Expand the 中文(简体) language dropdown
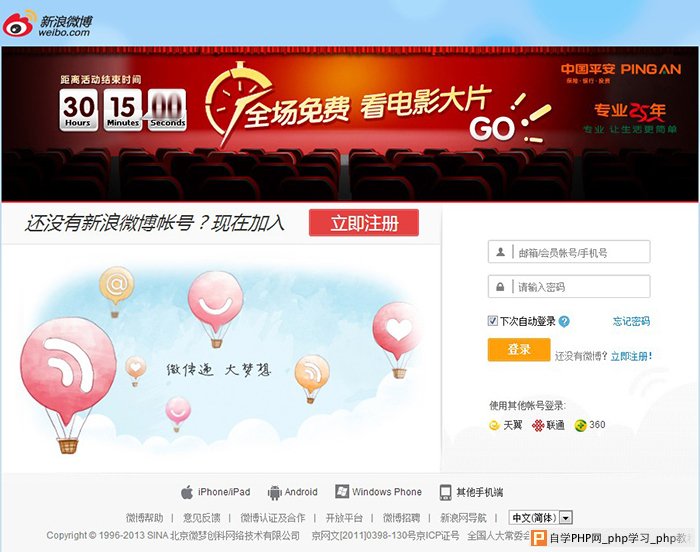Screen dimensions: 700x552 tap(541, 518)
